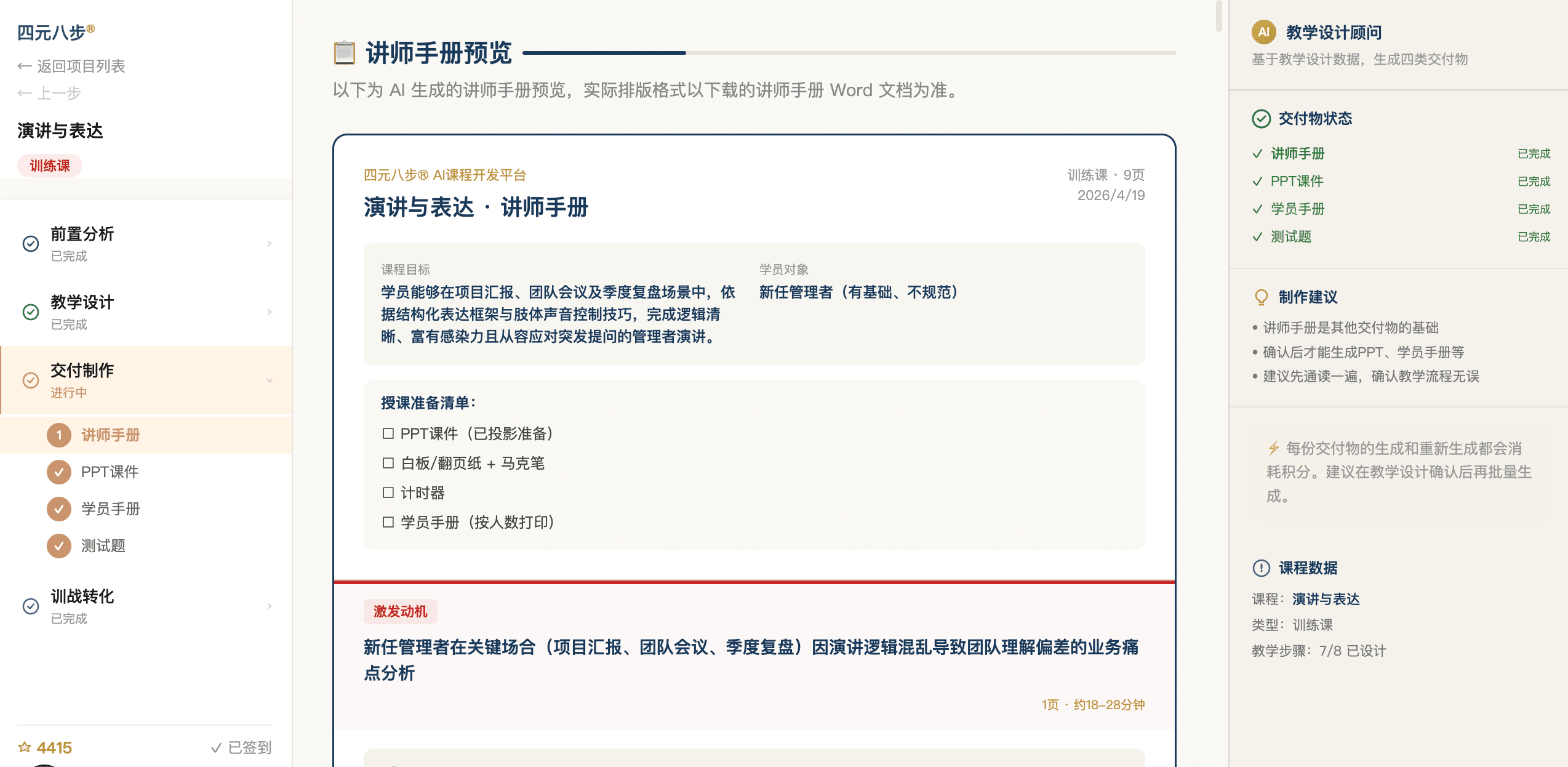The image size is (1568, 767).
Task: Select the 制作建议 lightbulb icon
Action: 1262,297
